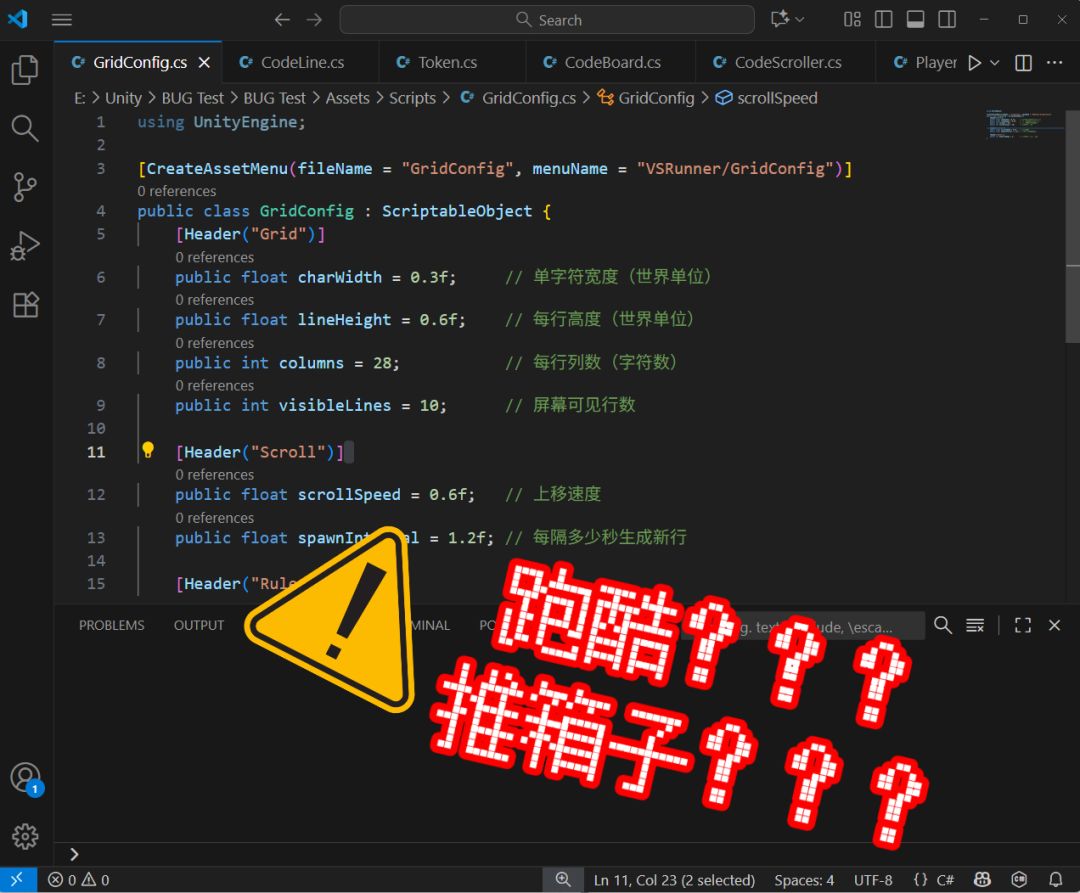Select Scripts in the breadcrumb

click(x=413, y=98)
